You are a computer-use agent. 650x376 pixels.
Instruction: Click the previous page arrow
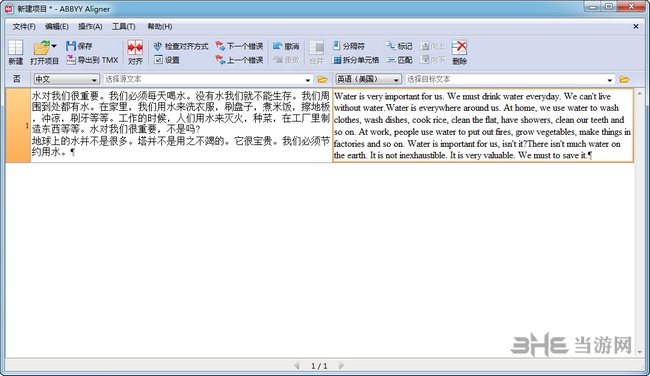coord(296,366)
